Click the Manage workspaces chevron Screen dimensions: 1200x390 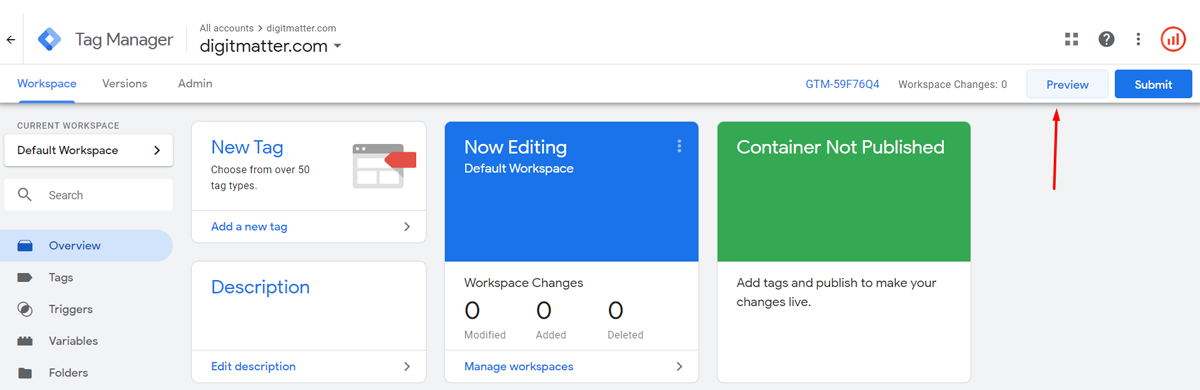[679, 367]
